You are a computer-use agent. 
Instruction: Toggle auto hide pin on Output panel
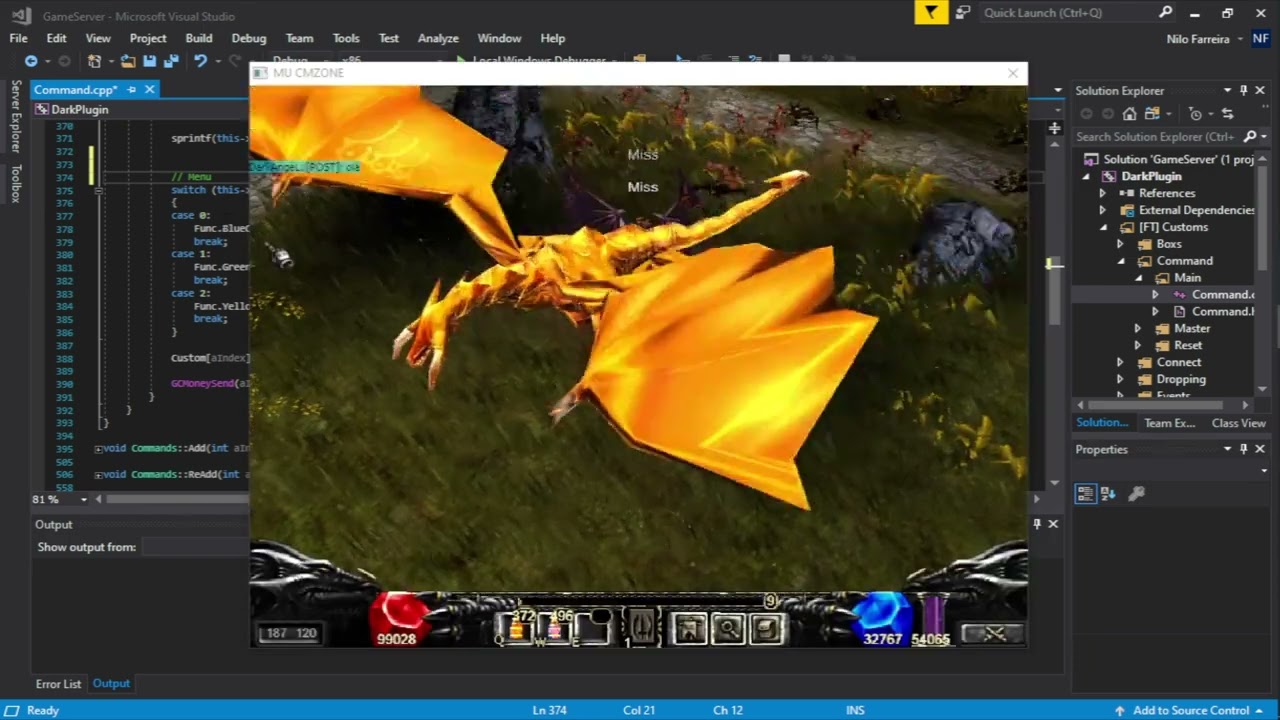point(1037,523)
